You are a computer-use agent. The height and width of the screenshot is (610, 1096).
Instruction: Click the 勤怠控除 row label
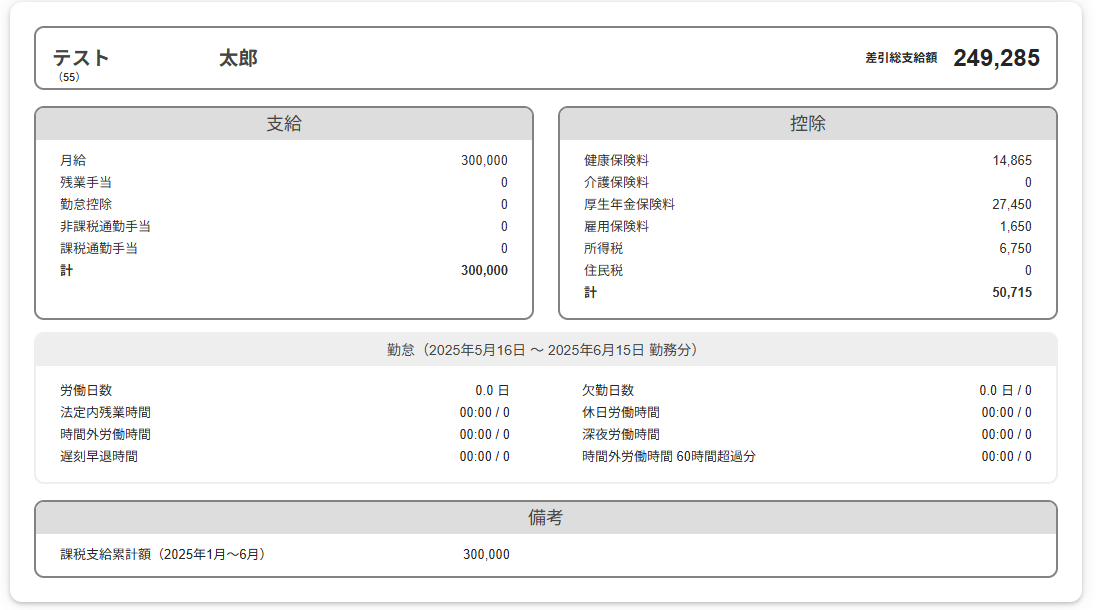tap(86, 205)
